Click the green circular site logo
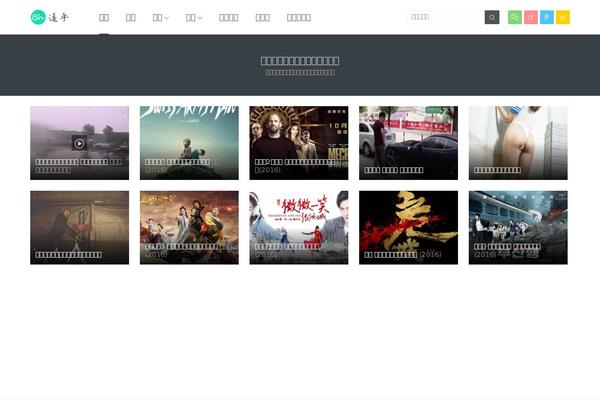The width and height of the screenshot is (600, 400). [x=38, y=17]
